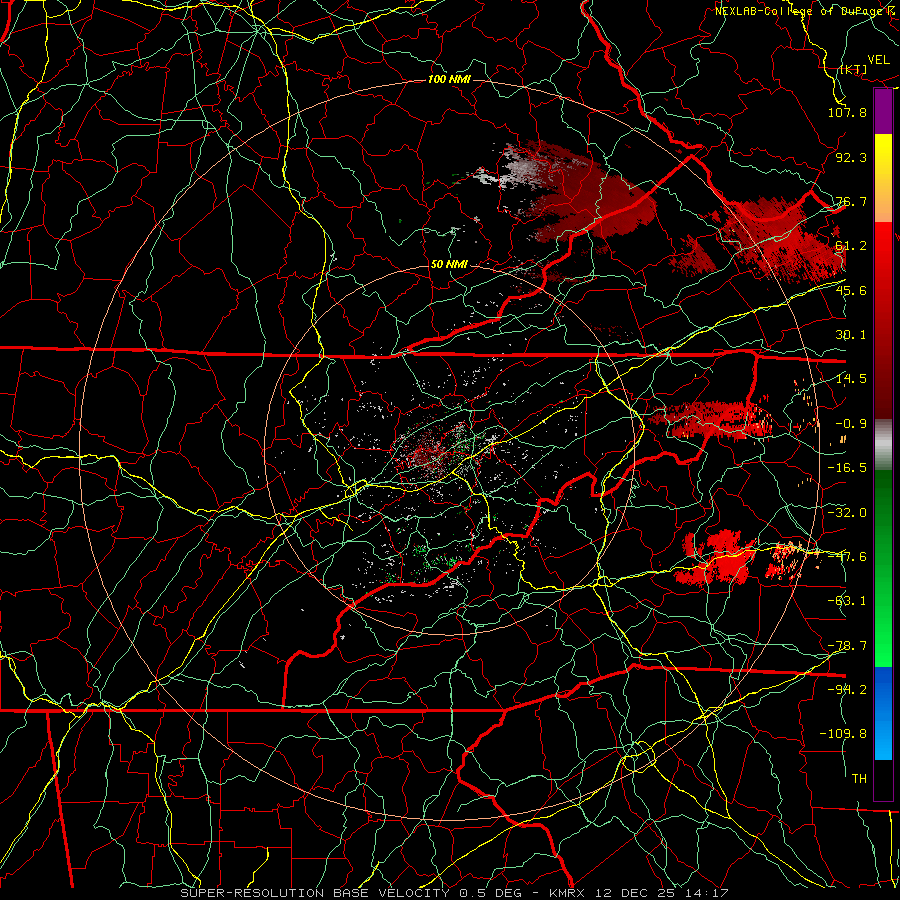Screen dimensions: 900x900
Task: Click the -32.0 velocity scale value
Action: 847,513
